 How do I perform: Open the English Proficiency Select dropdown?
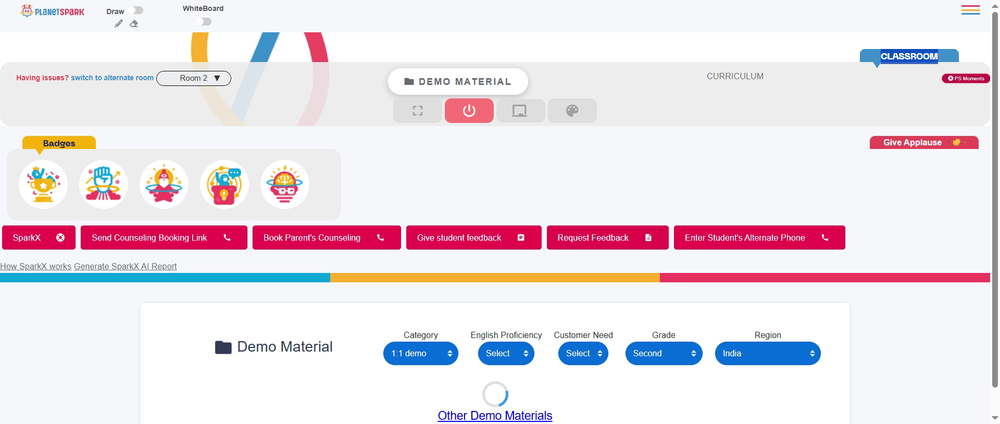(x=506, y=353)
